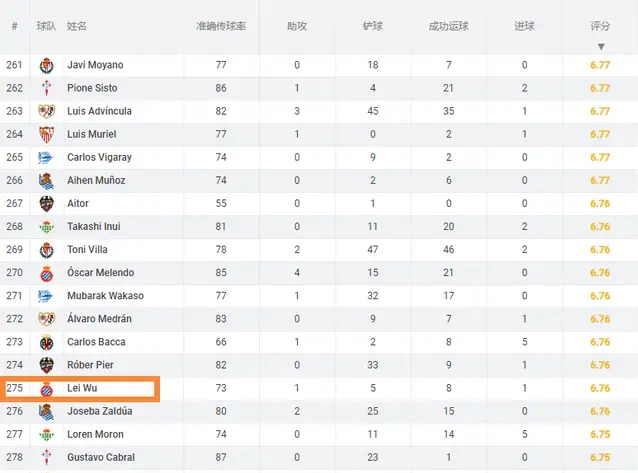Screen dimensions: 638x473
Task: Sort table by 助攻 column header
Action: [297, 24]
